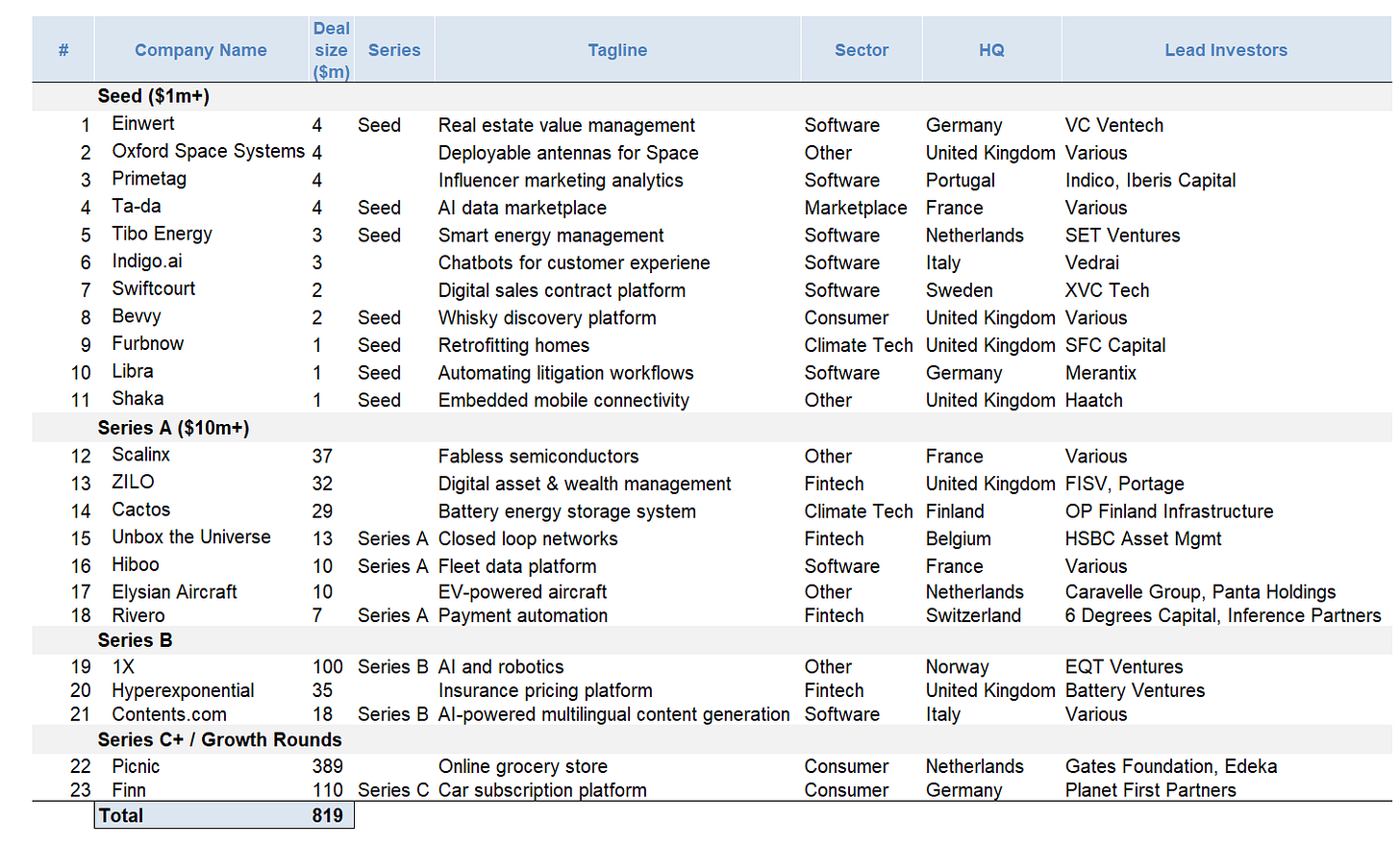Select the Deal size ($m) header

click(x=331, y=50)
